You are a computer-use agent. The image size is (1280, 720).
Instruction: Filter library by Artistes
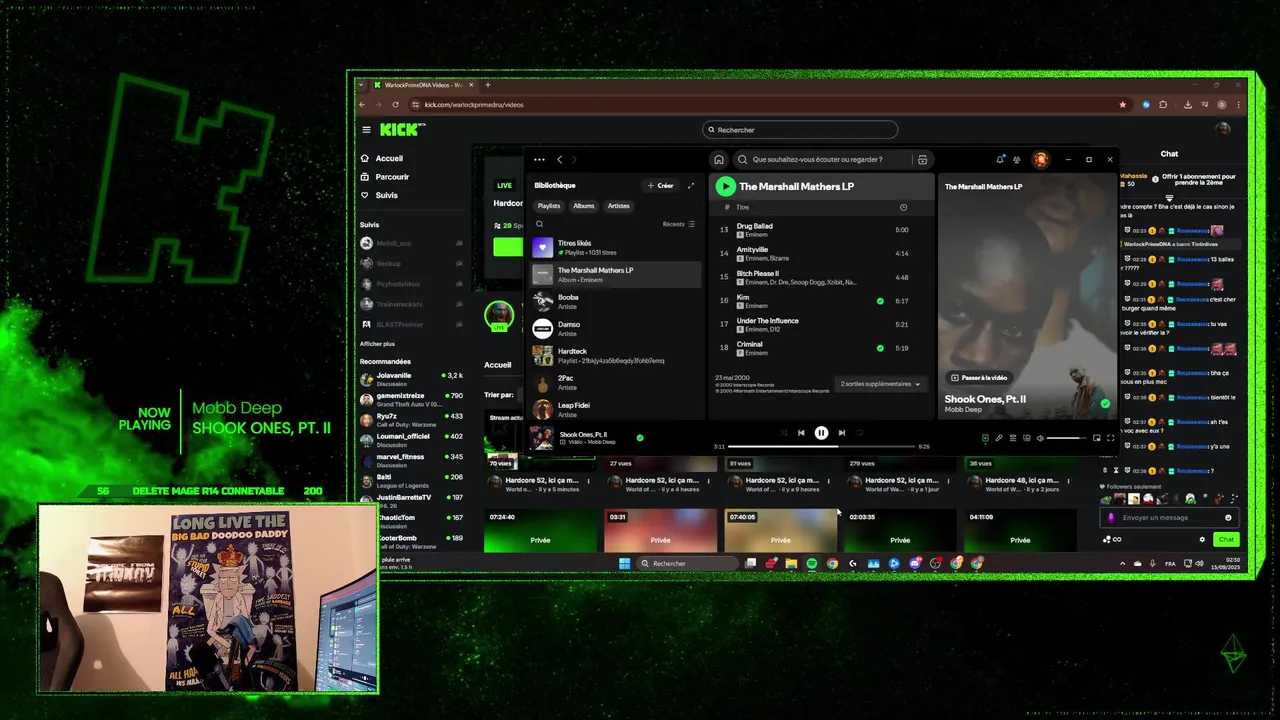pyautogui.click(x=619, y=206)
